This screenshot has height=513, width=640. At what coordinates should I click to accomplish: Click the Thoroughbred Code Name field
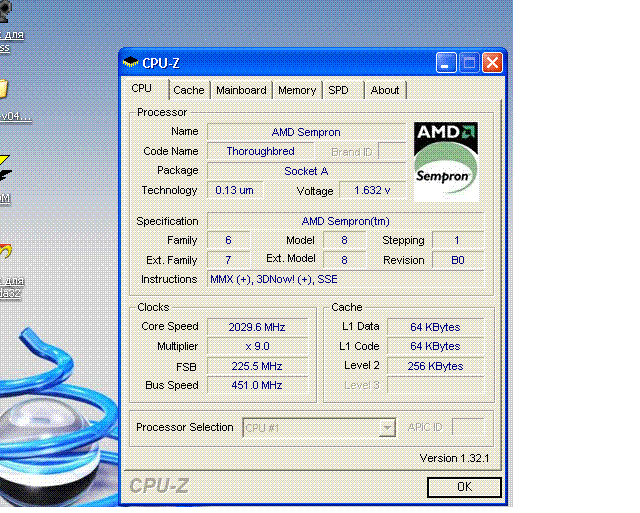pos(260,151)
